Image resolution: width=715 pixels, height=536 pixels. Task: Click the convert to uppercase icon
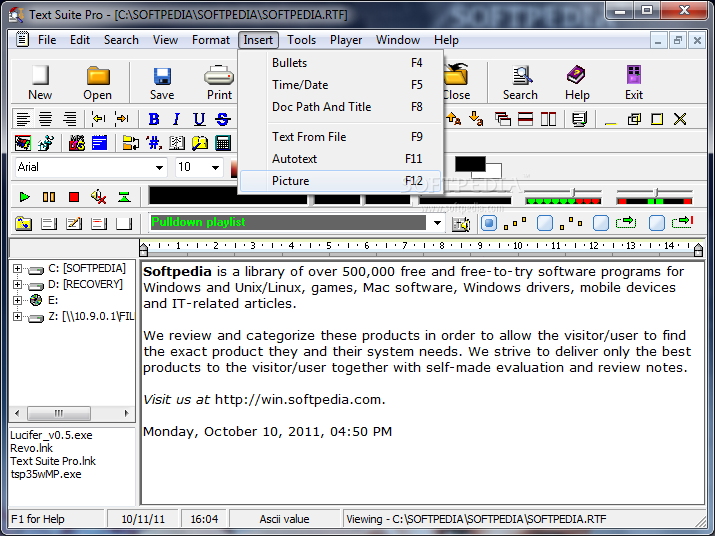[454, 119]
